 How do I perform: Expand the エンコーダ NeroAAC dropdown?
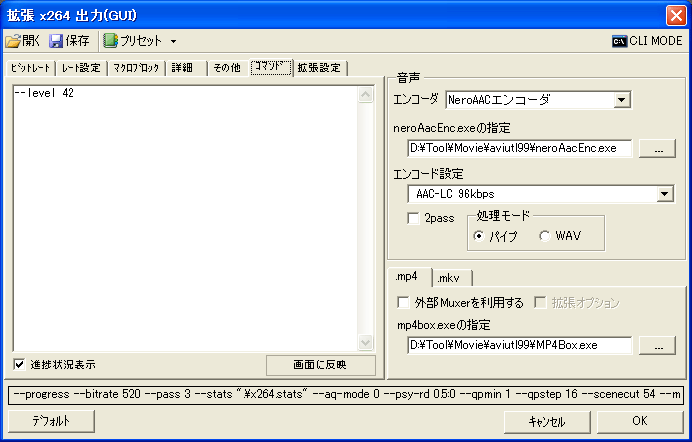tap(621, 100)
